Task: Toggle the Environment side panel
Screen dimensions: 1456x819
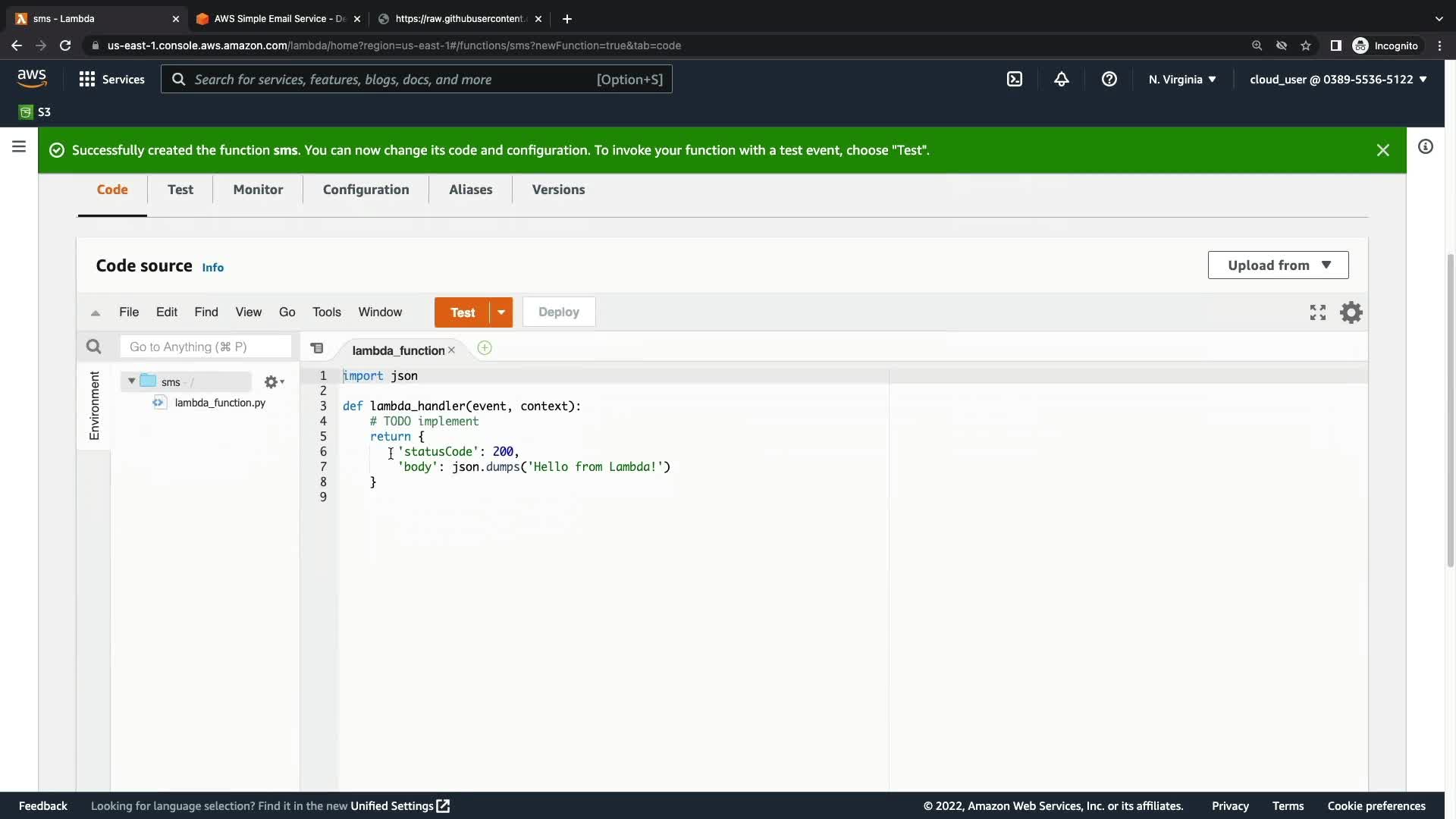Action: tap(94, 406)
